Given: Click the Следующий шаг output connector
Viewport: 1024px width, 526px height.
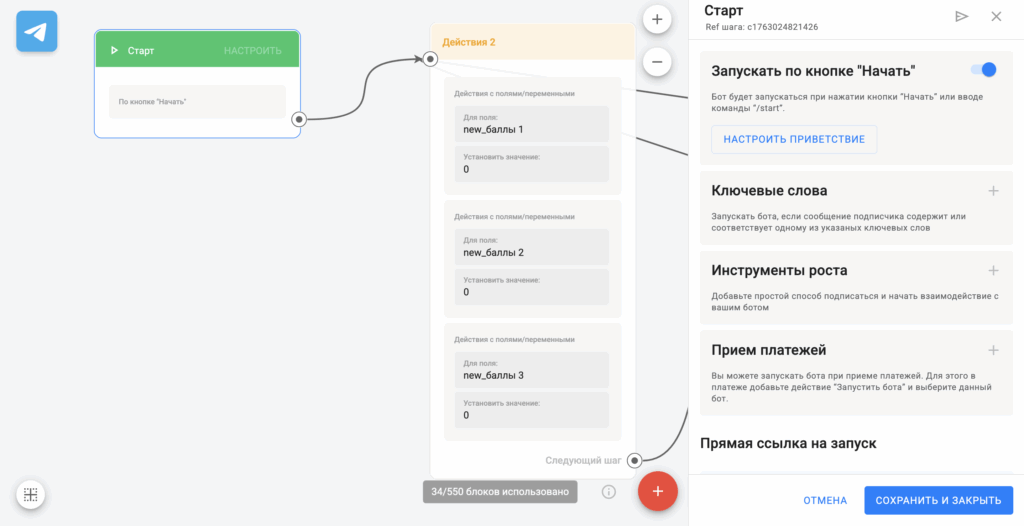Looking at the screenshot, I should [634, 461].
